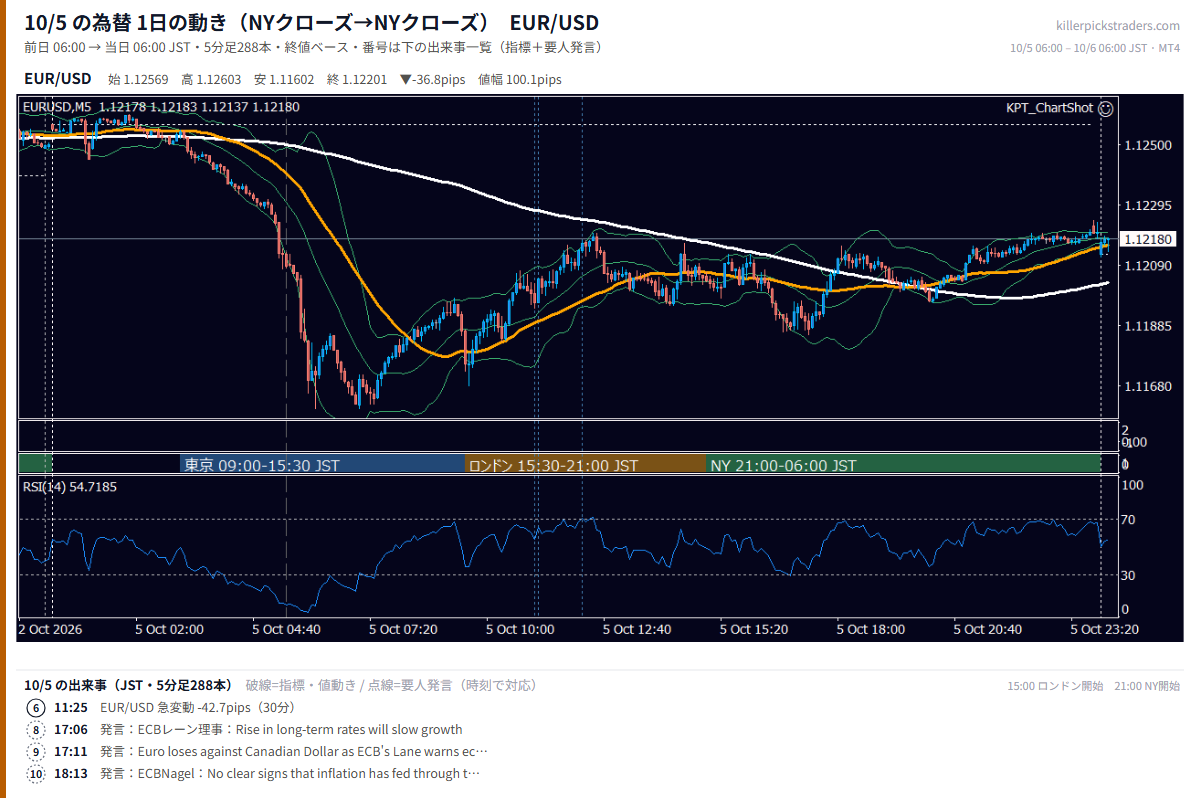Click the 10/5 の出来事 section heading
The width and height of the screenshot is (1200, 798).
point(128,685)
